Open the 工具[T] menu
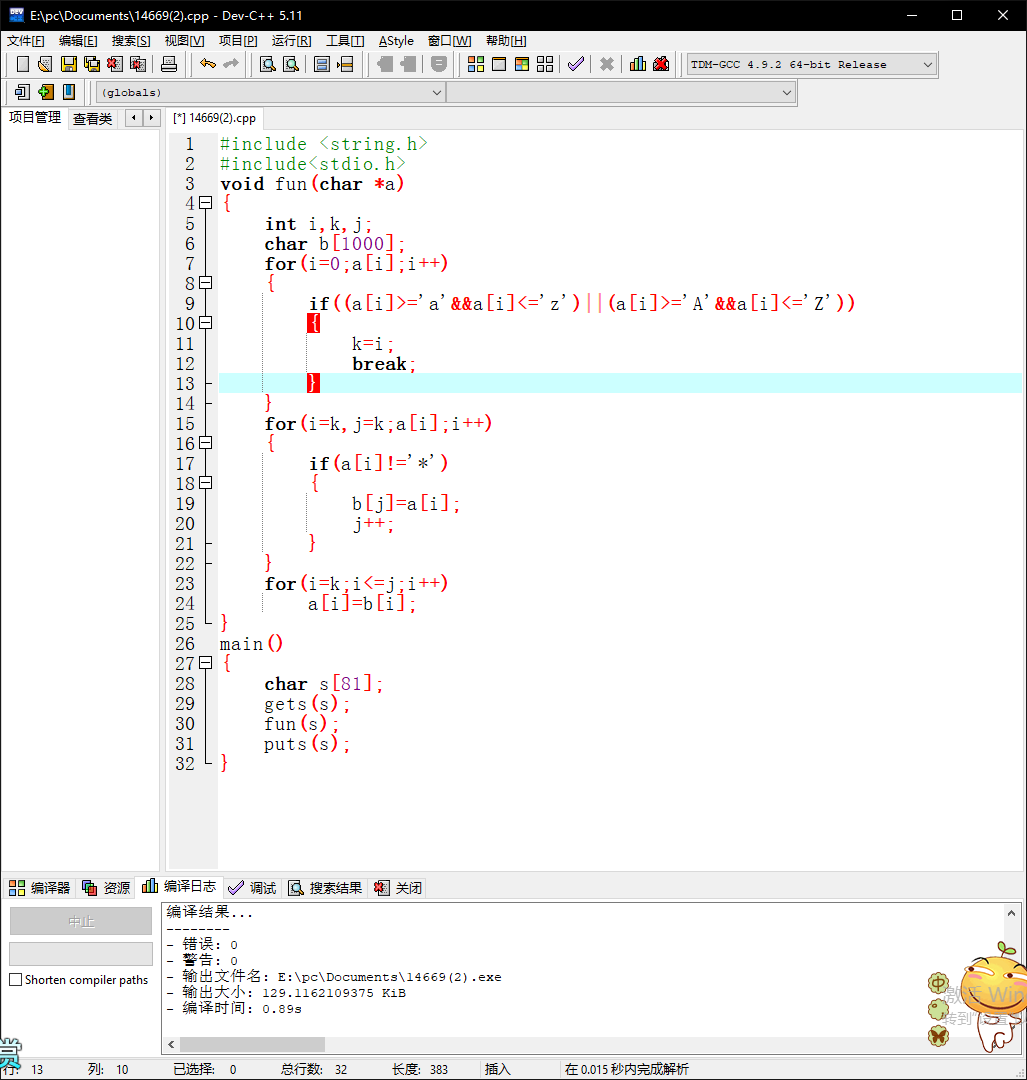 pos(345,41)
